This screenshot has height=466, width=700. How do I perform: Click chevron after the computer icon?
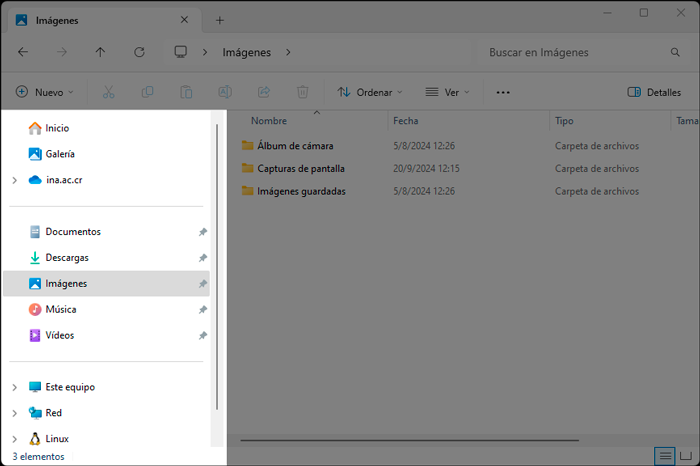205,52
